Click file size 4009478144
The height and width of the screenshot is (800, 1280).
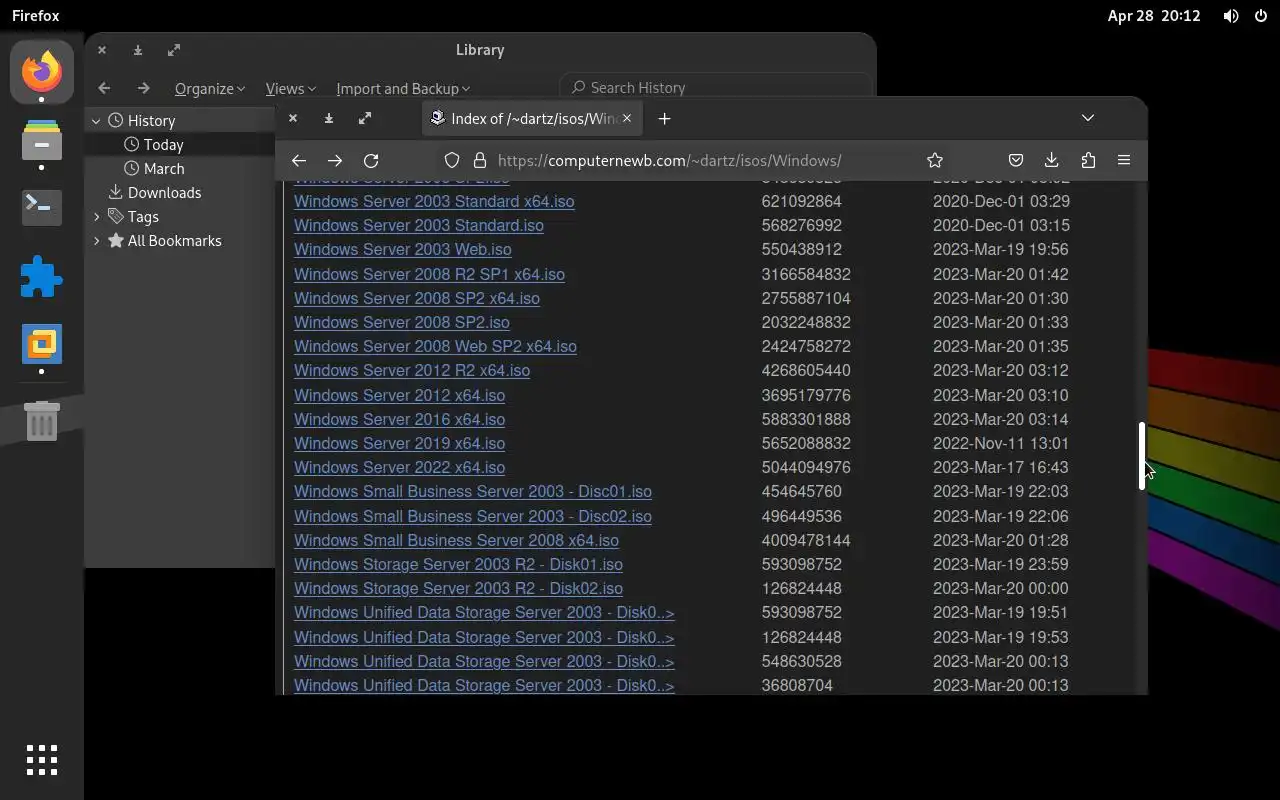(x=806, y=540)
